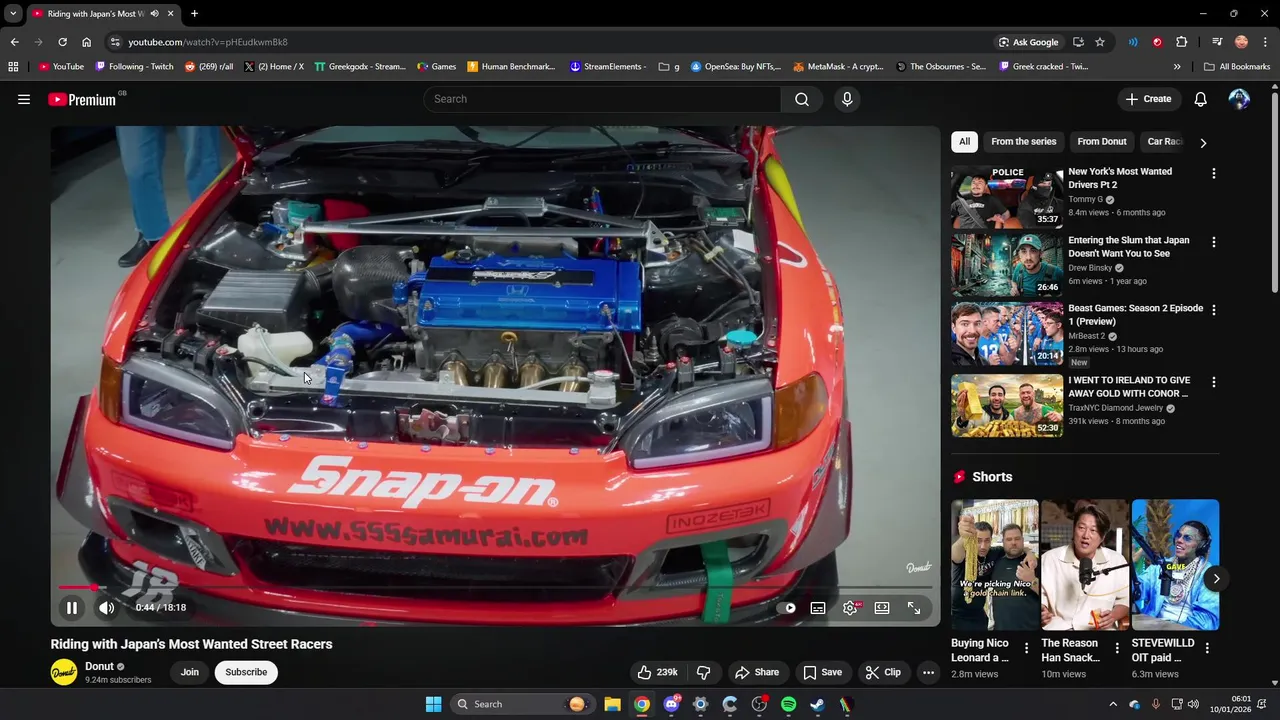Select the From the series chip
Screen dimensions: 1280x720
[1024, 142]
